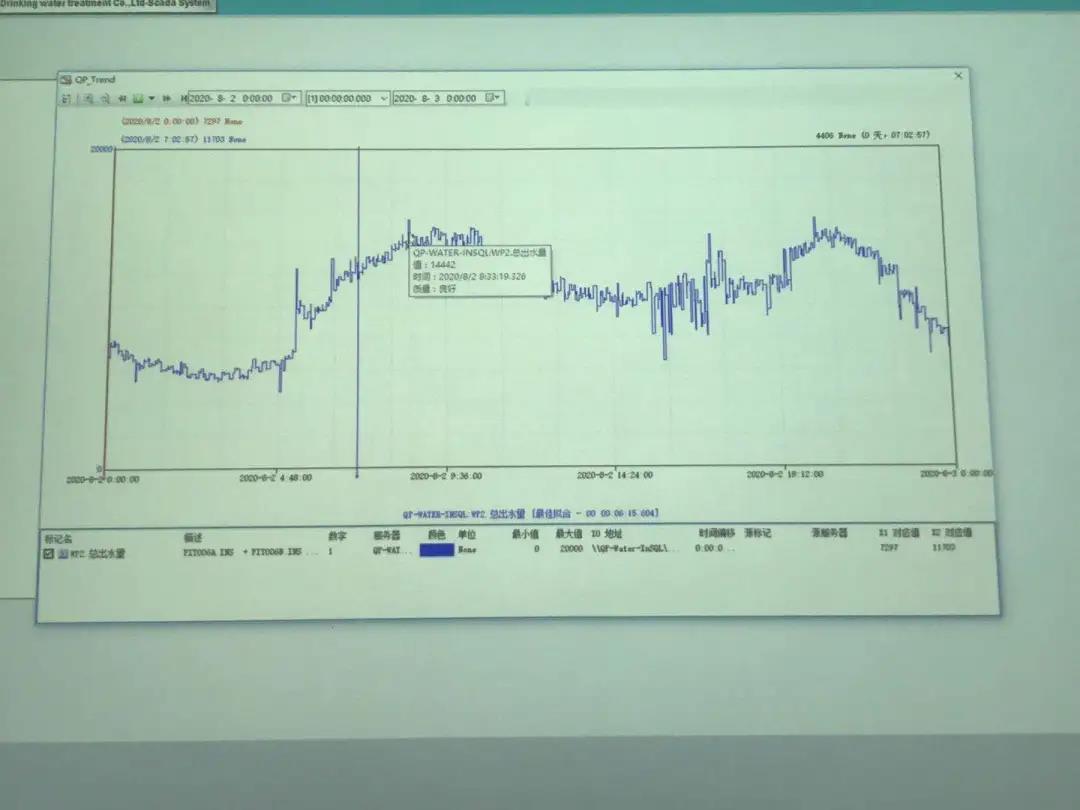1080x810 pixels.
Task: Click the cursor readout 11703 None
Action: 183,139
